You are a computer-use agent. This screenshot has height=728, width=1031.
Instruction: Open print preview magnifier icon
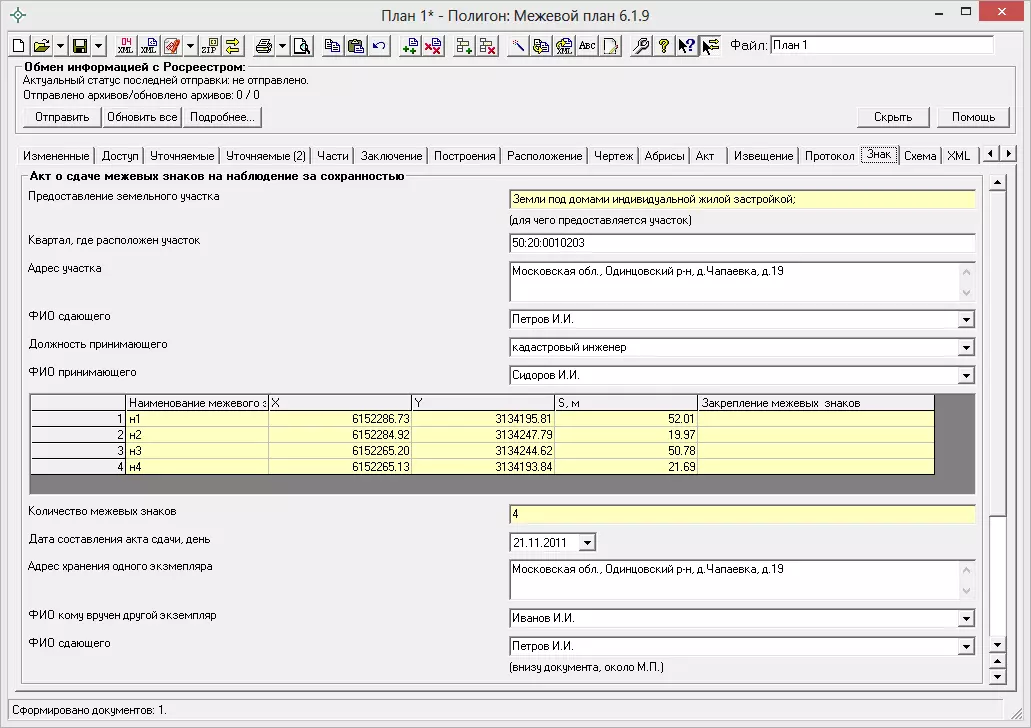[x=302, y=45]
